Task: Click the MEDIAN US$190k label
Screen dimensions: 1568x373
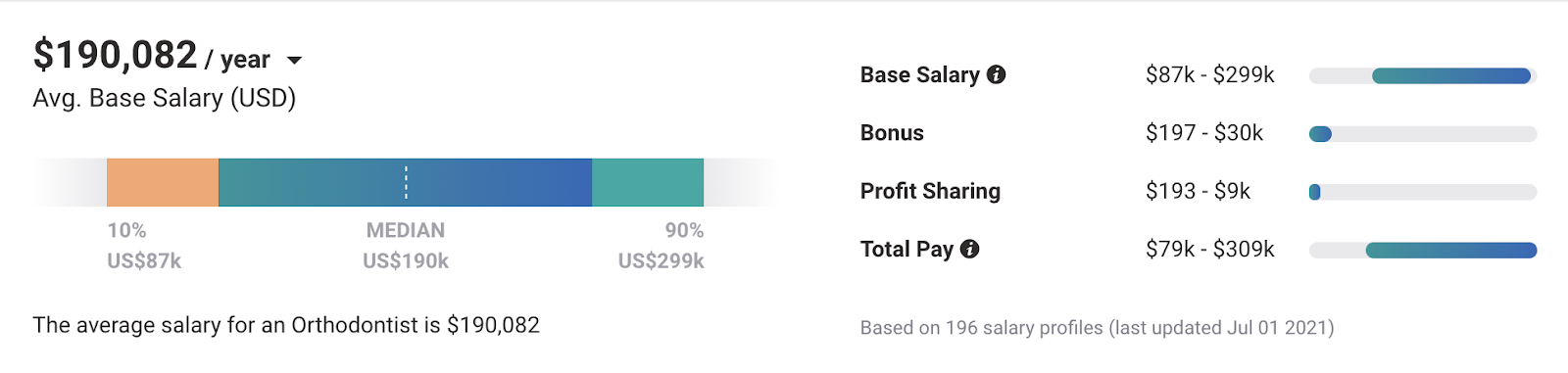Action: click(406, 246)
